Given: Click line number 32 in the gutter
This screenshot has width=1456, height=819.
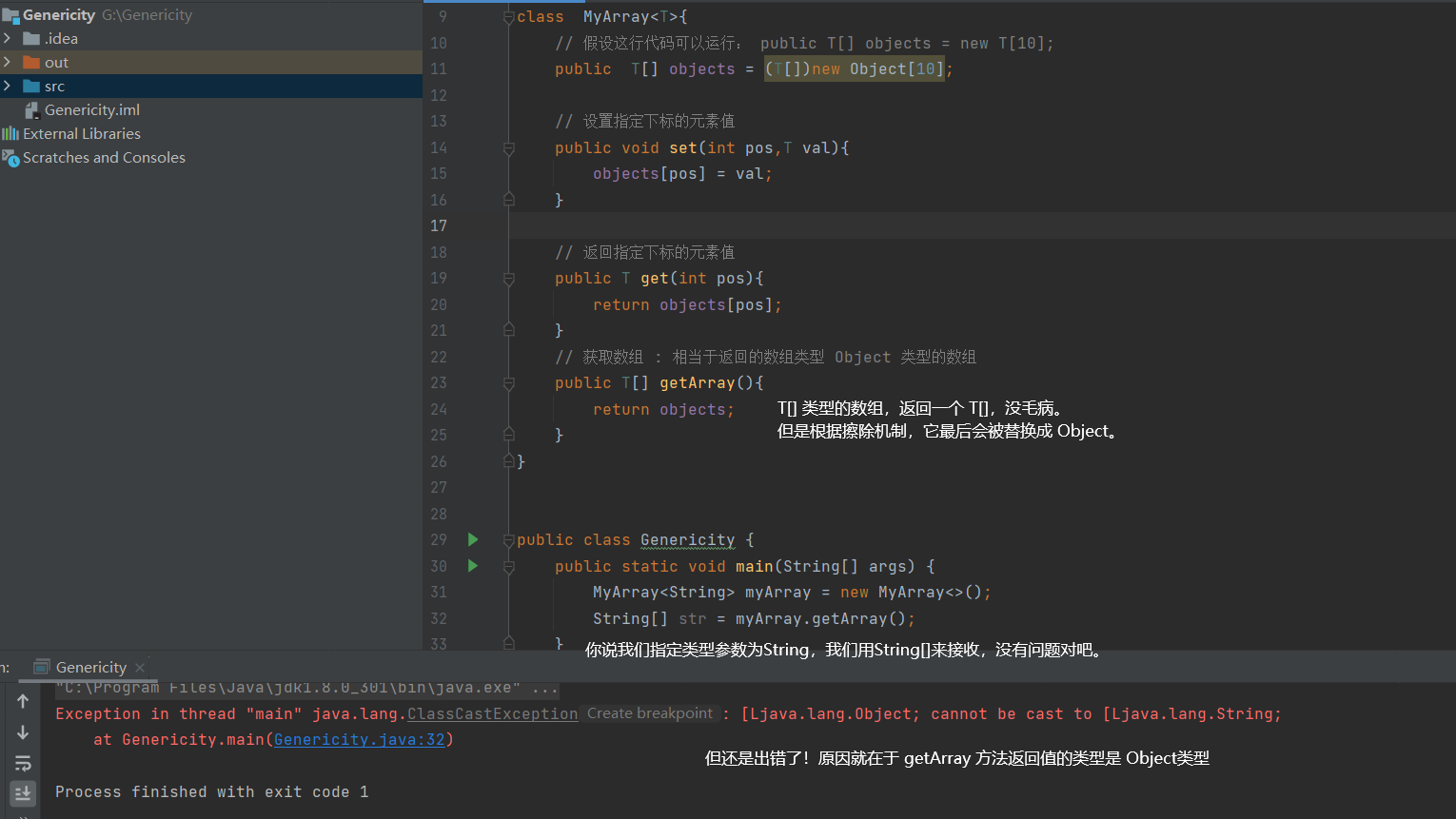Looking at the screenshot, I should (439, 618).
